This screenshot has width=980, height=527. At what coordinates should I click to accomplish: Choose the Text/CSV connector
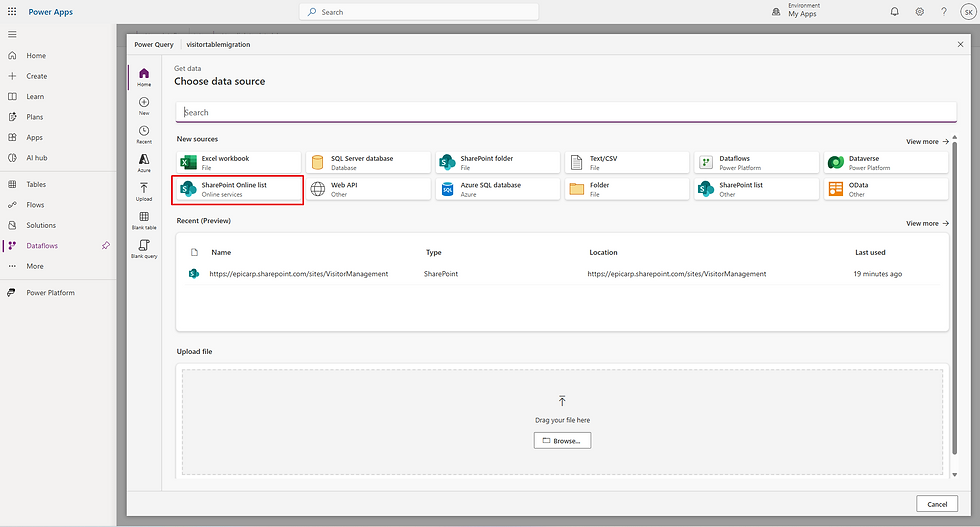[627, 163]
